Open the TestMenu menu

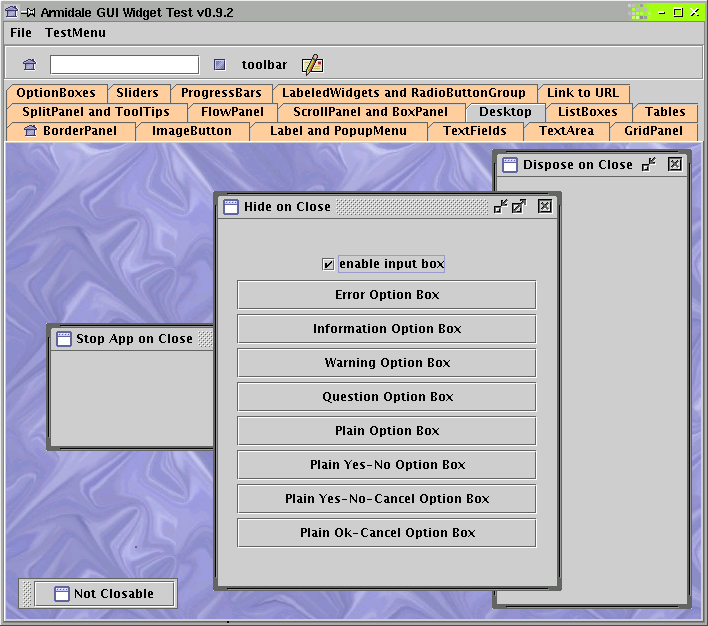tap(75, 33)
